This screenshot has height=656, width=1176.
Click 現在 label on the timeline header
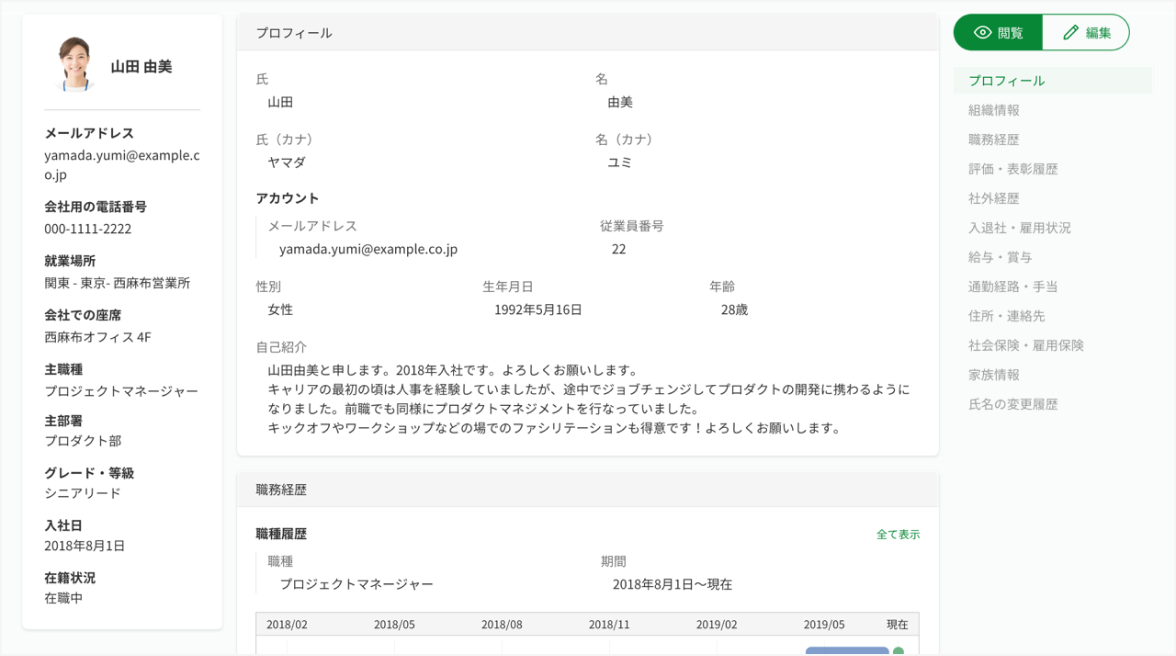point(897,625)
